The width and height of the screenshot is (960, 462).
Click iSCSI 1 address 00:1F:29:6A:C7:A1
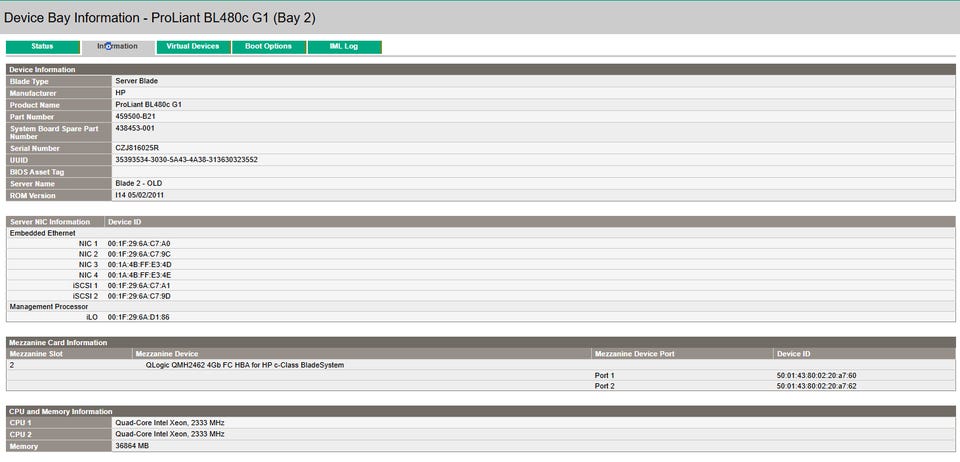point(139,286)
